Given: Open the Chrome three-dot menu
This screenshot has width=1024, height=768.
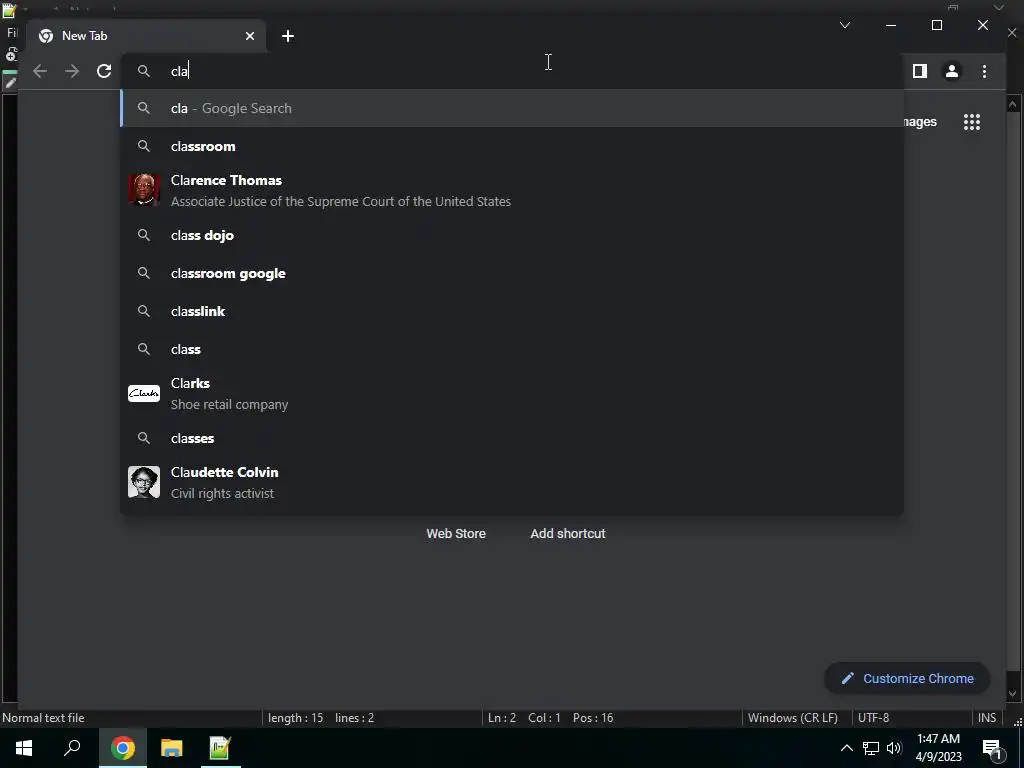Looking at the screenshot, I should click(x=984, y=71).
